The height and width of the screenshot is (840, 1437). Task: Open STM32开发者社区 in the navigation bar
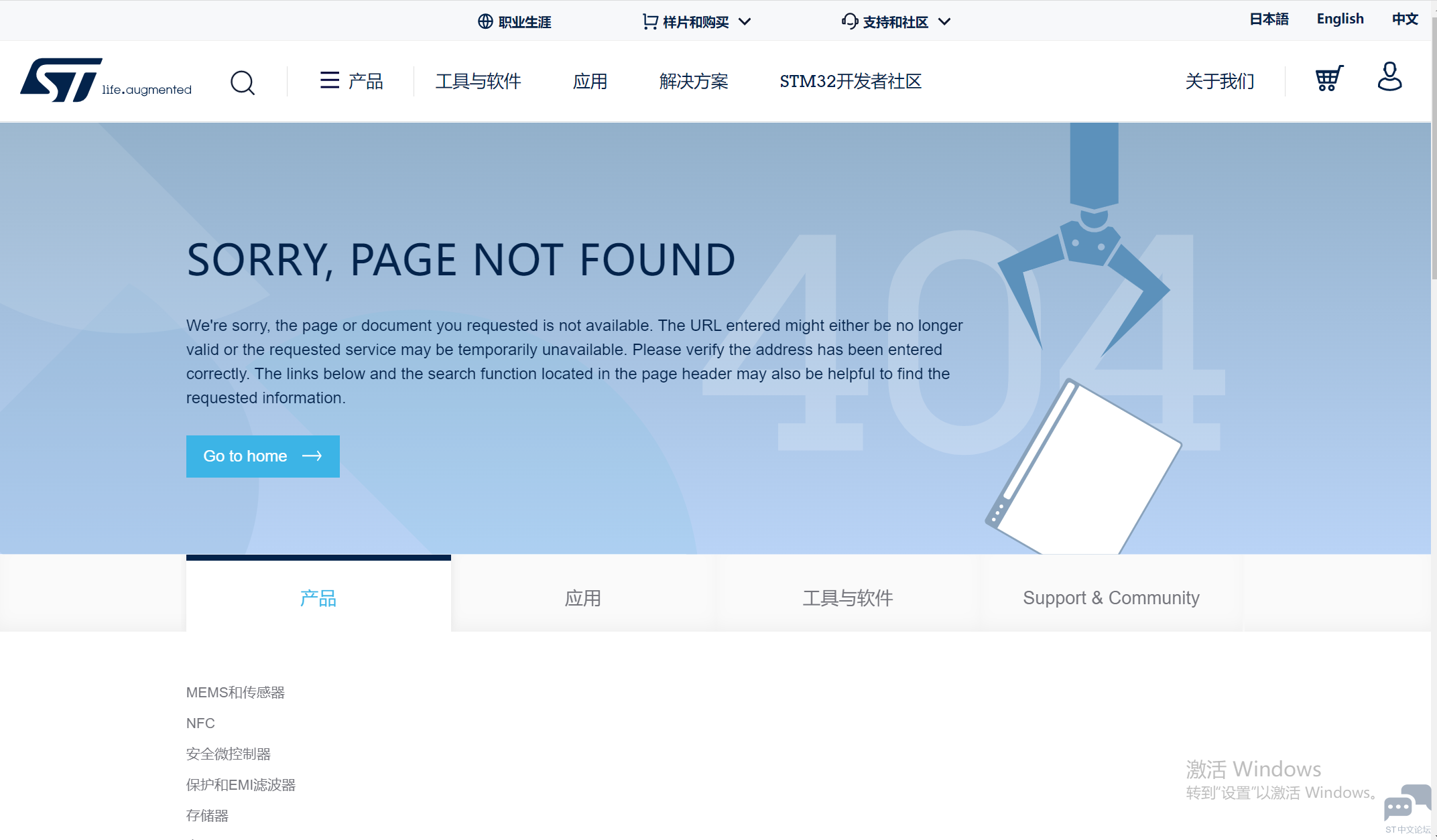pyautogui.click(x=850, y=81)
